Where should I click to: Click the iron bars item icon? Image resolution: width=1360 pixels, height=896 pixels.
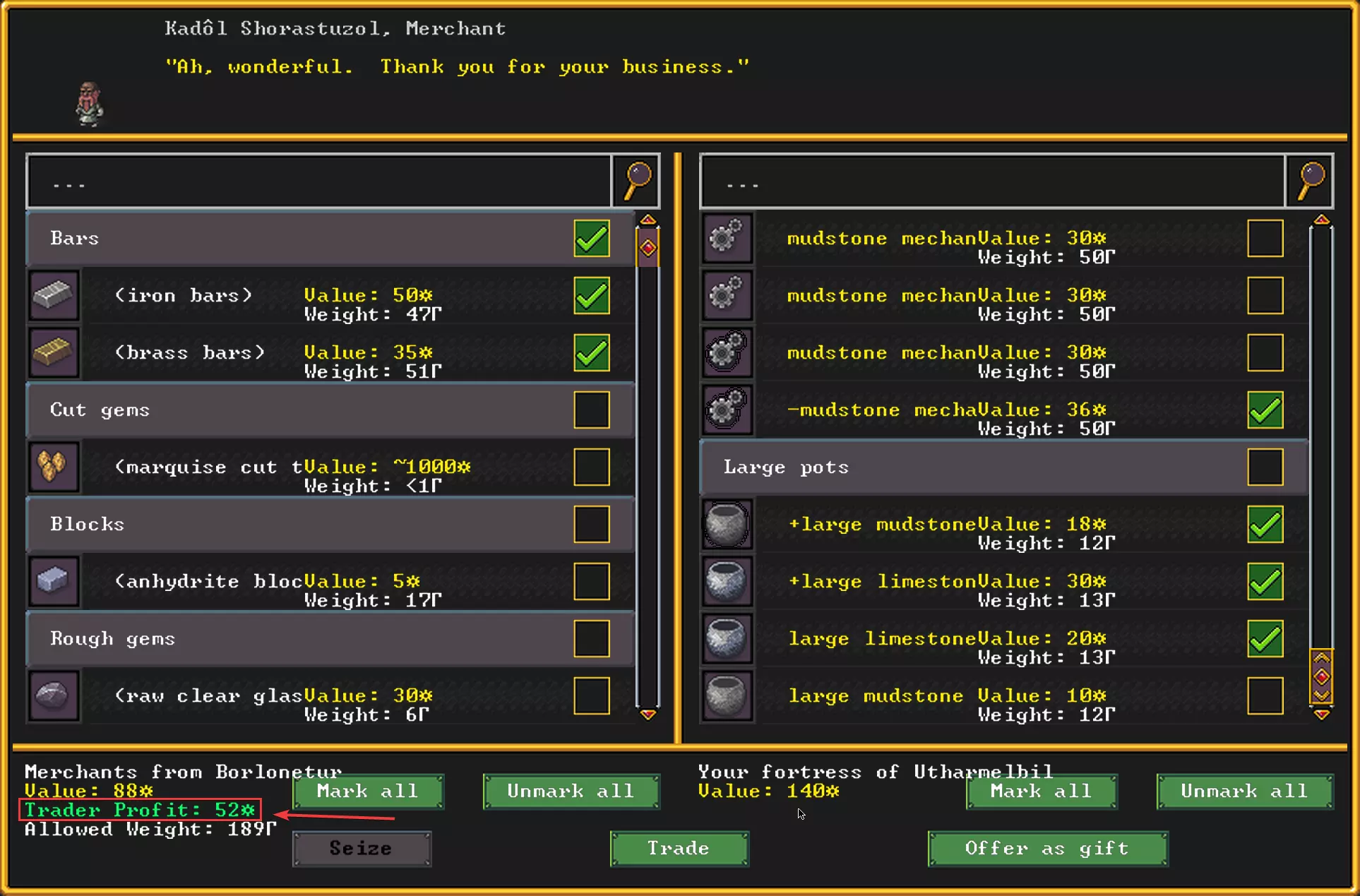[x=54, y=295]
